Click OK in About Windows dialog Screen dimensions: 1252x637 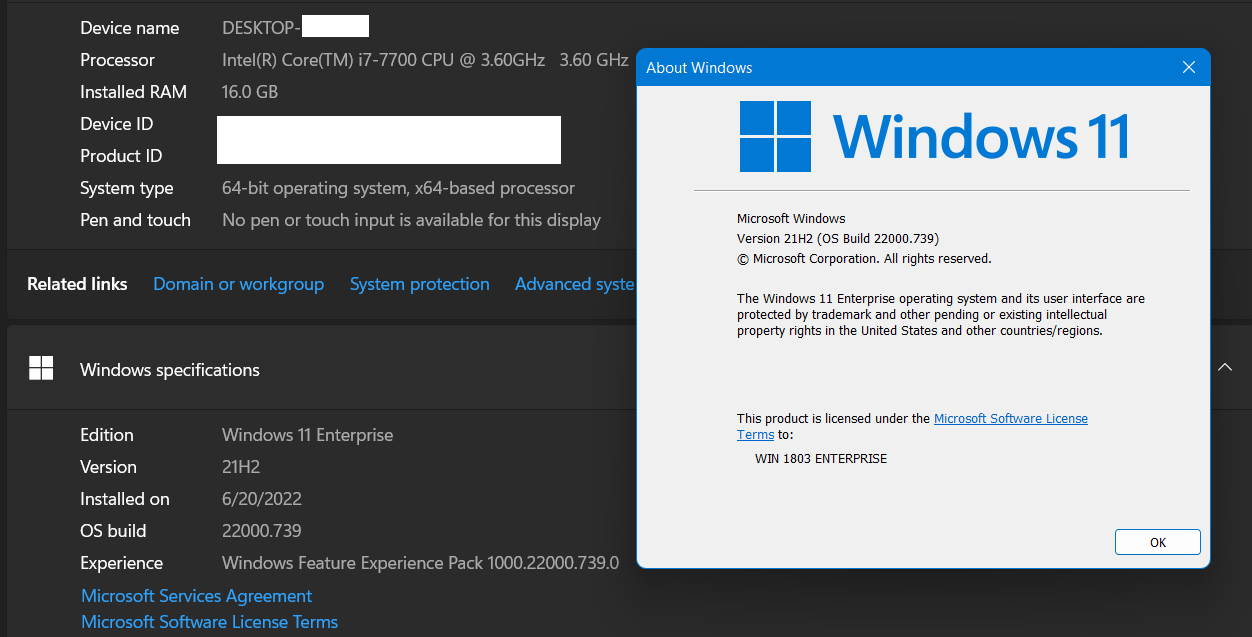(1158, 542)
